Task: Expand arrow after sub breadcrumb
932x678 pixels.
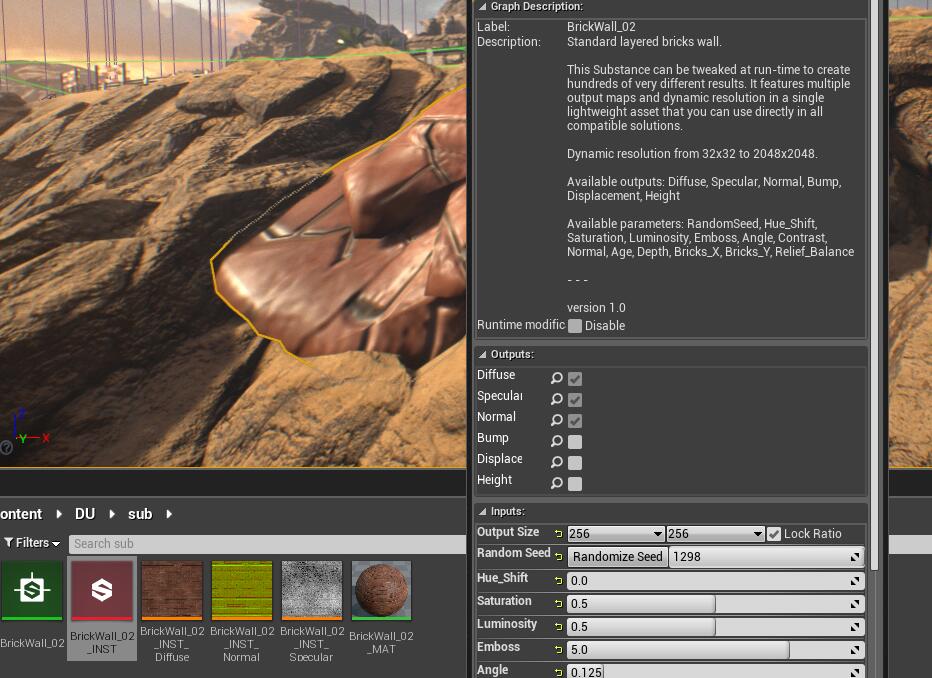Action: tap(169, 513)
